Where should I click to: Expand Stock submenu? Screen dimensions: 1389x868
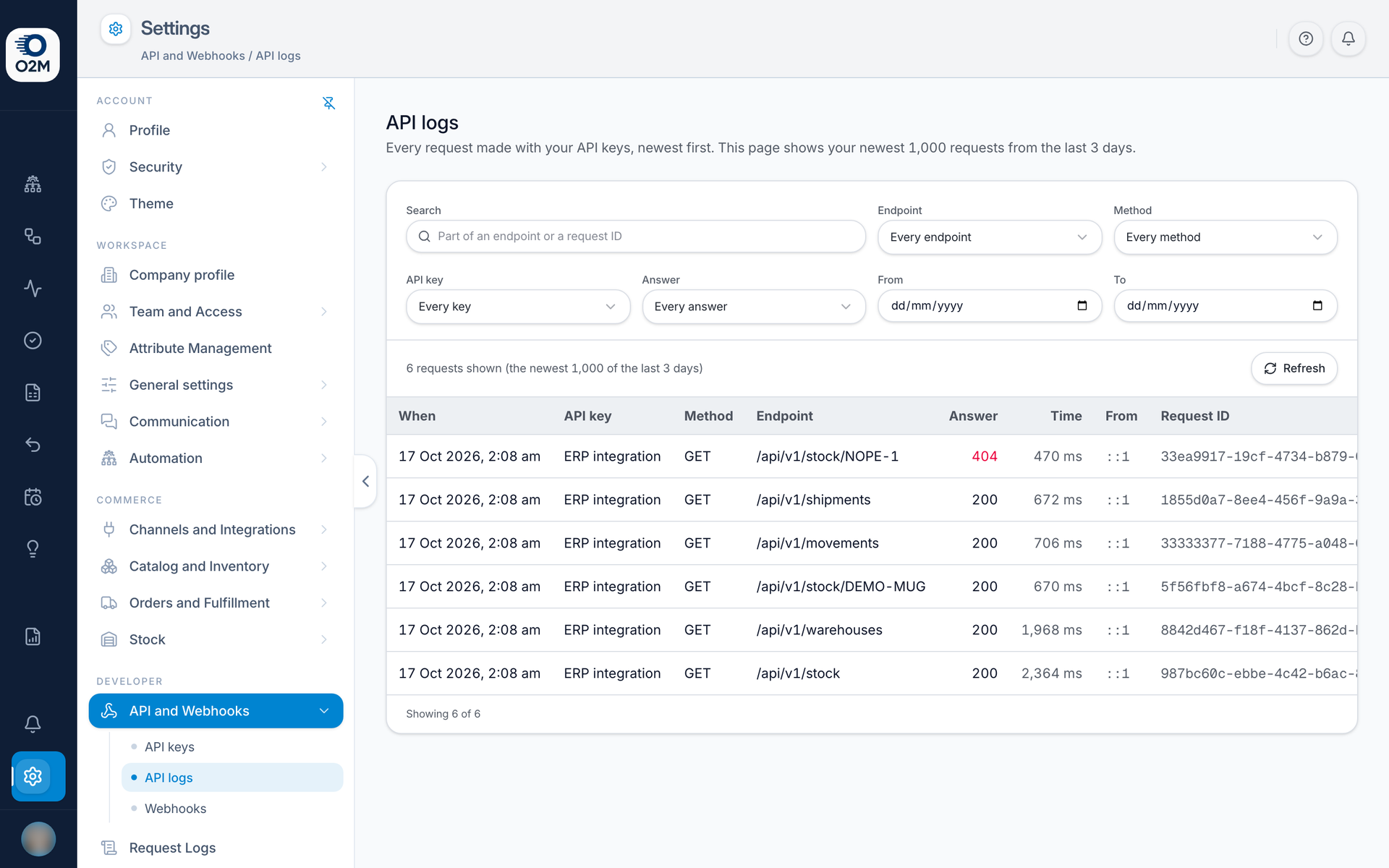(x=324, y=639)
